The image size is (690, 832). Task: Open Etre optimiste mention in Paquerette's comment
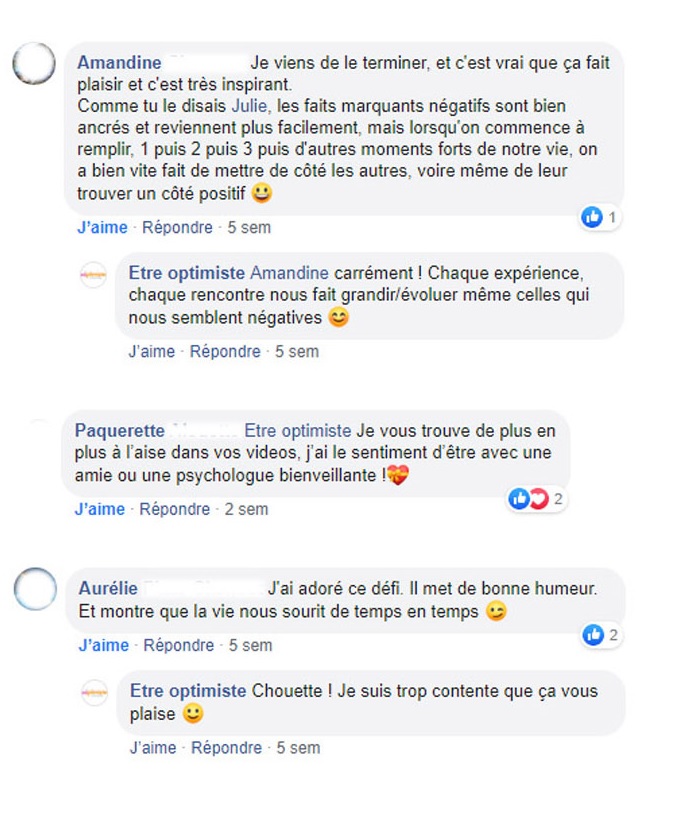coord(298,430)
